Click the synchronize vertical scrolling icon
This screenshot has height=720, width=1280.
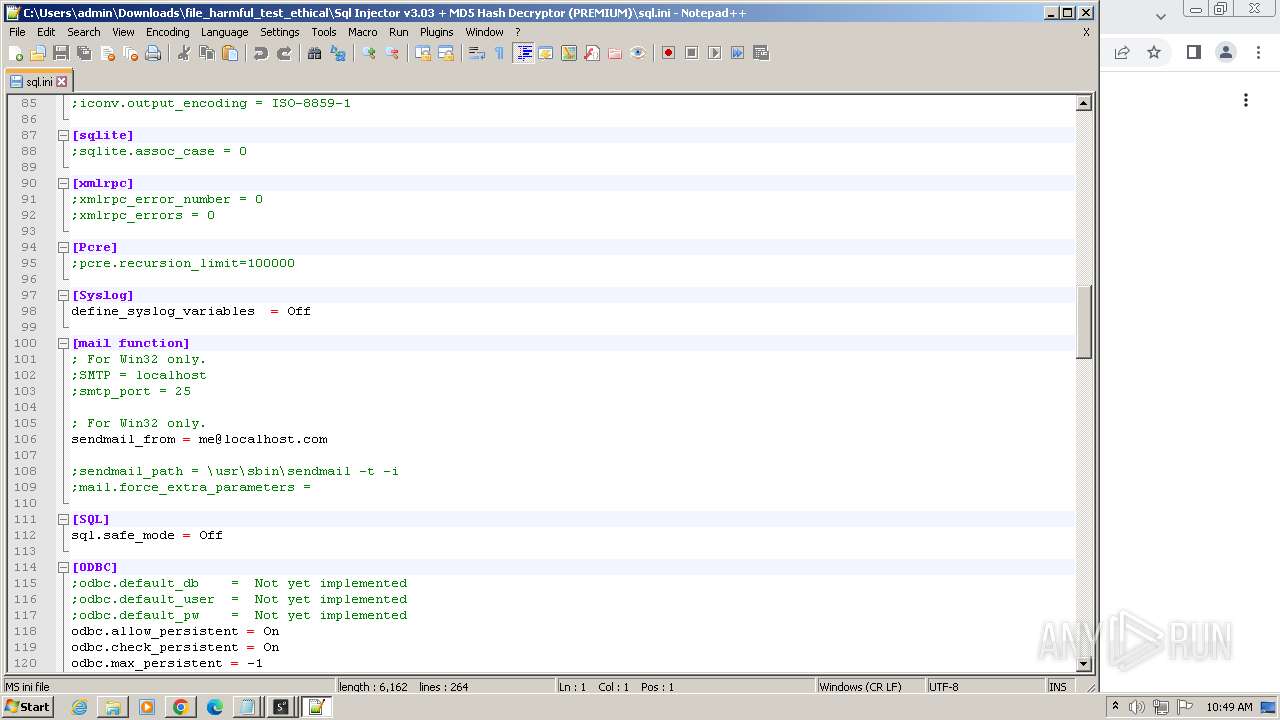pos(423,53)
